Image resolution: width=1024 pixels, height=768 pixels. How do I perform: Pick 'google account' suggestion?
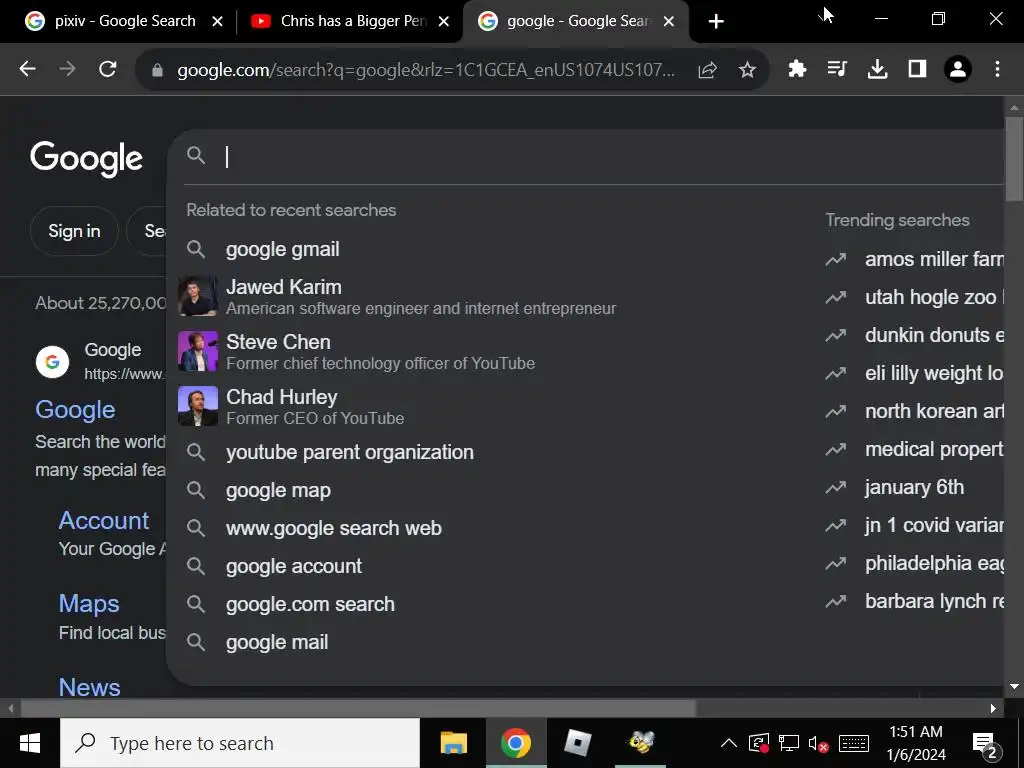click(x=294, y=566)
